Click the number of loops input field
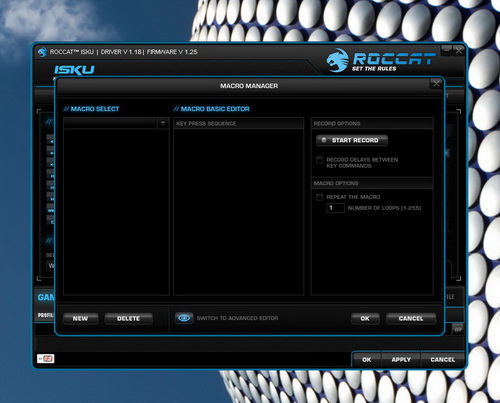Image resolution: width=500 pixels, height=403 pixels. (x=335, y=208)
